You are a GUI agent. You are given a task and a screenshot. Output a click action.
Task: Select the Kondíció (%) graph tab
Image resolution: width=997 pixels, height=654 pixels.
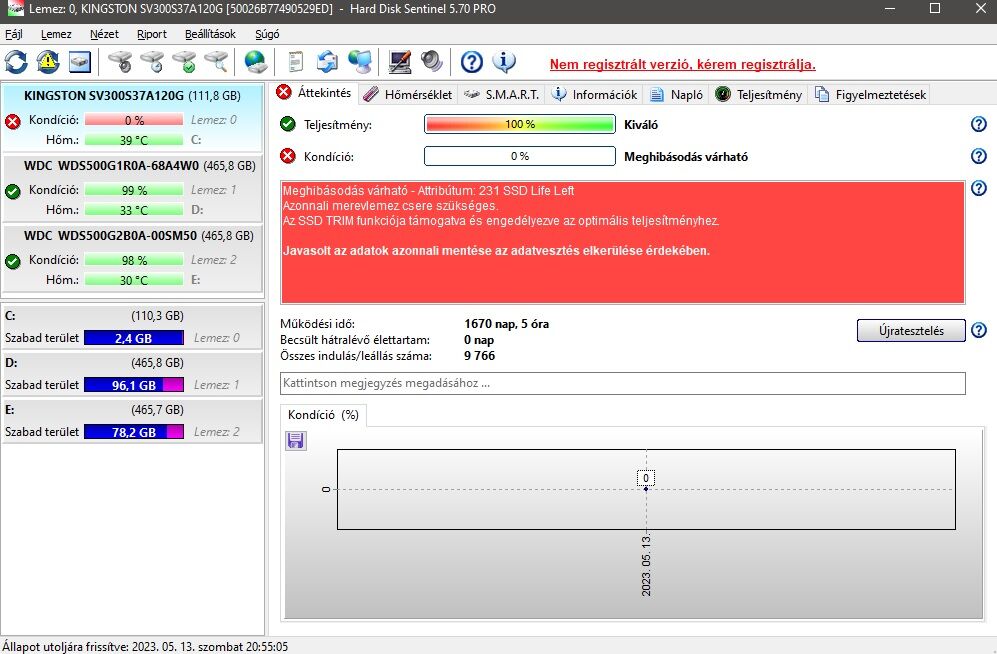tap(323, 415)
